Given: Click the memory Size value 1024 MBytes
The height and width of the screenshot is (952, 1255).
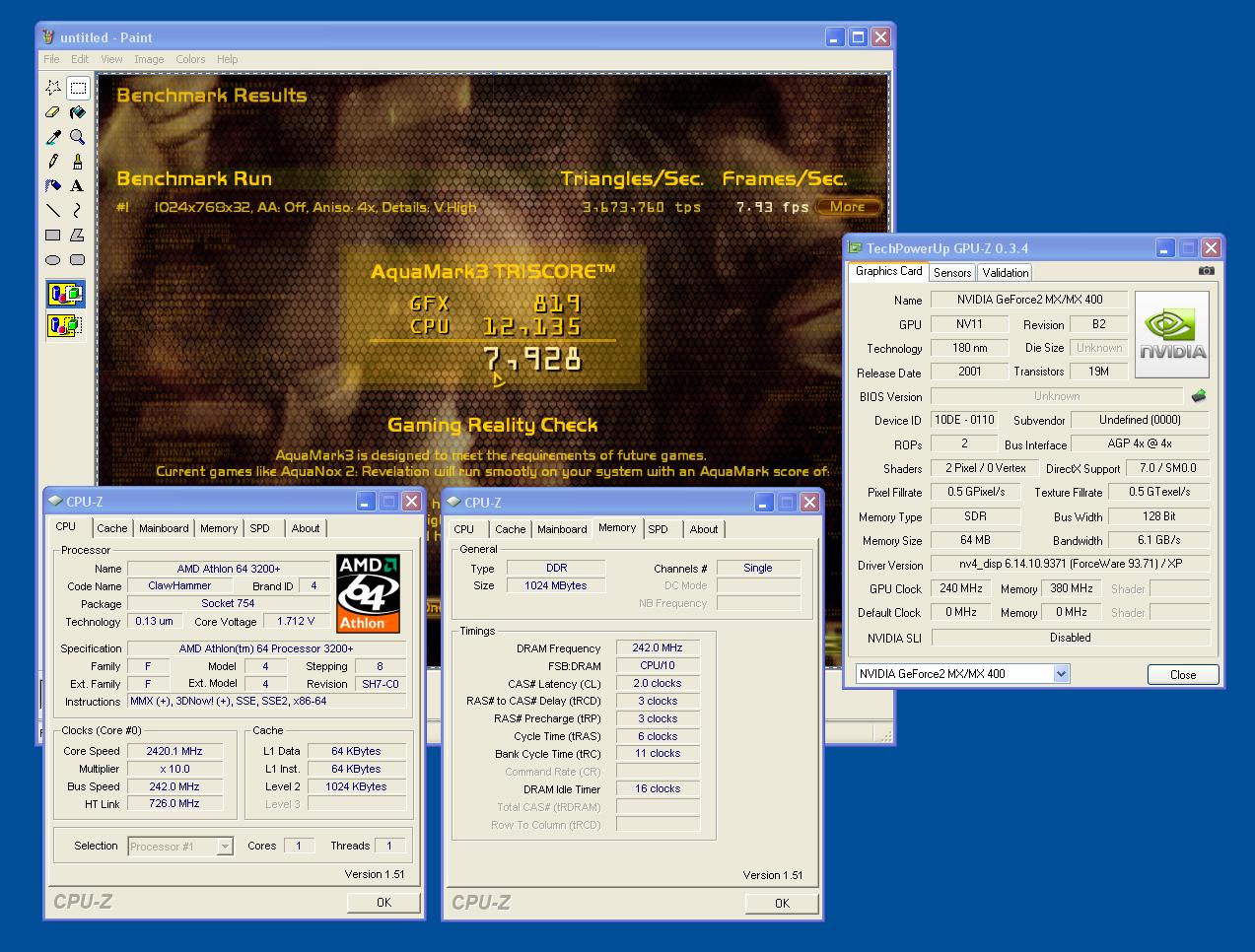Looking at the screenshot, I should coord(556,585).
